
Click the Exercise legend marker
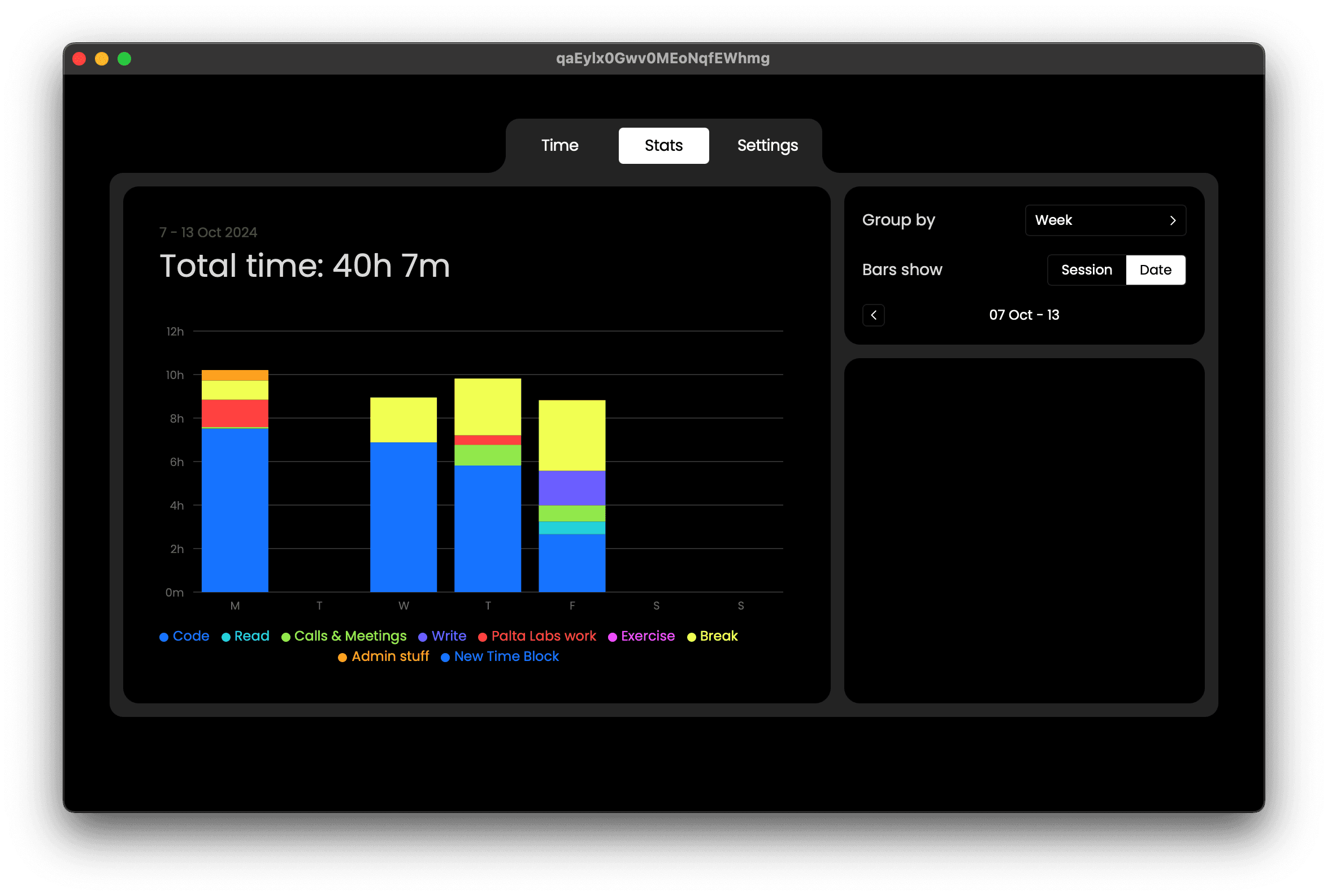pyautogui.click(x=612, y=637)
